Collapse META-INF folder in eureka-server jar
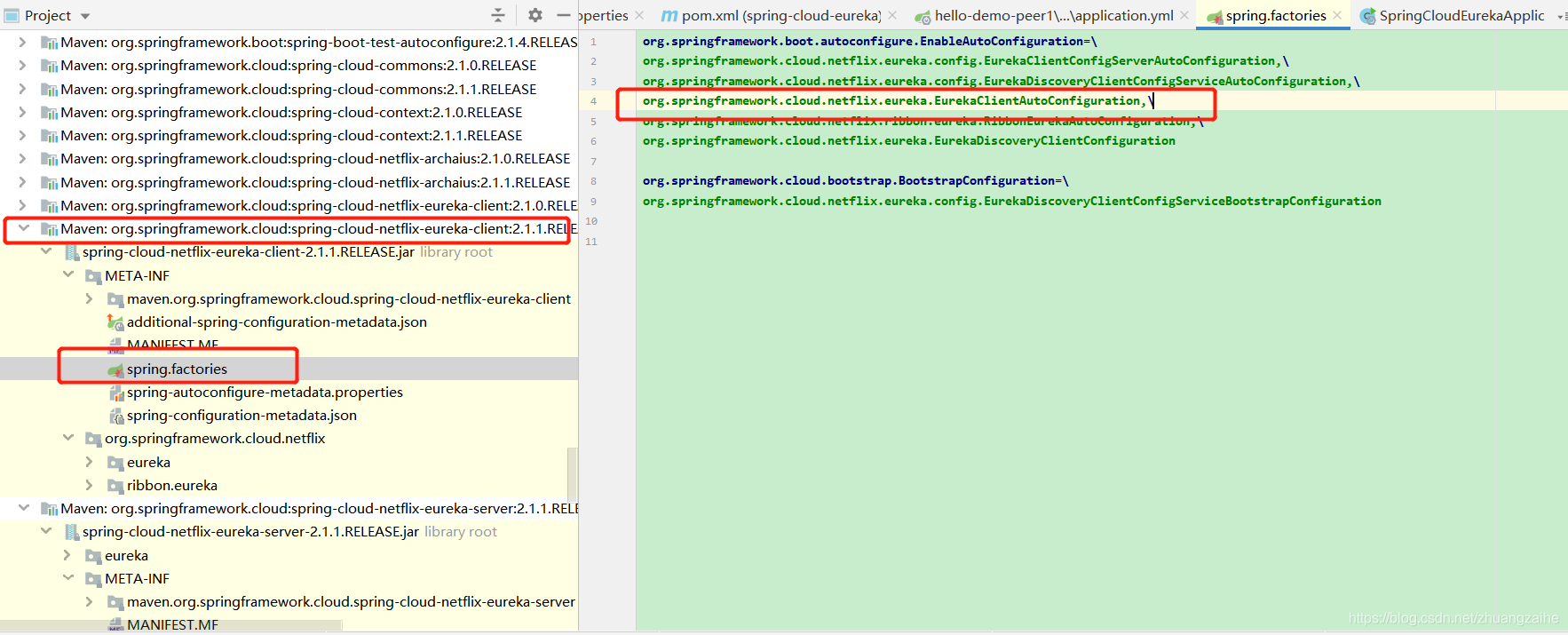1568x635 pixels. tap(68, 578)
